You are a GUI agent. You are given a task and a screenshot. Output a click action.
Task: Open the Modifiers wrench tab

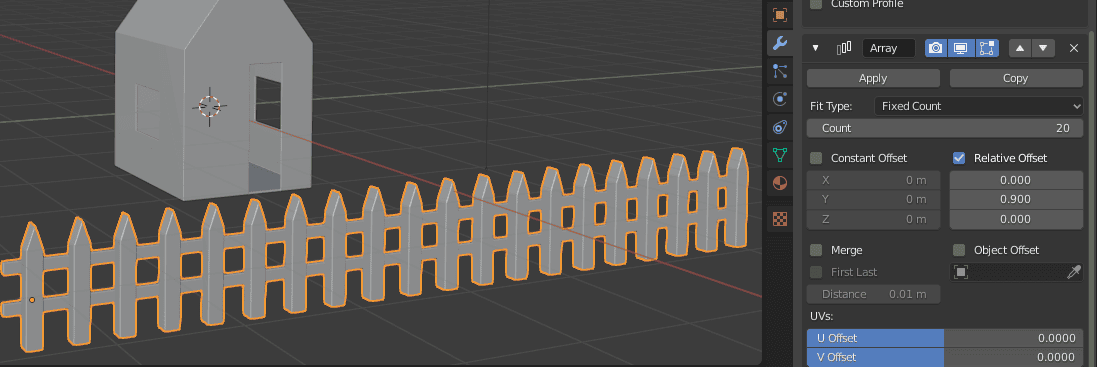[779, 43]
